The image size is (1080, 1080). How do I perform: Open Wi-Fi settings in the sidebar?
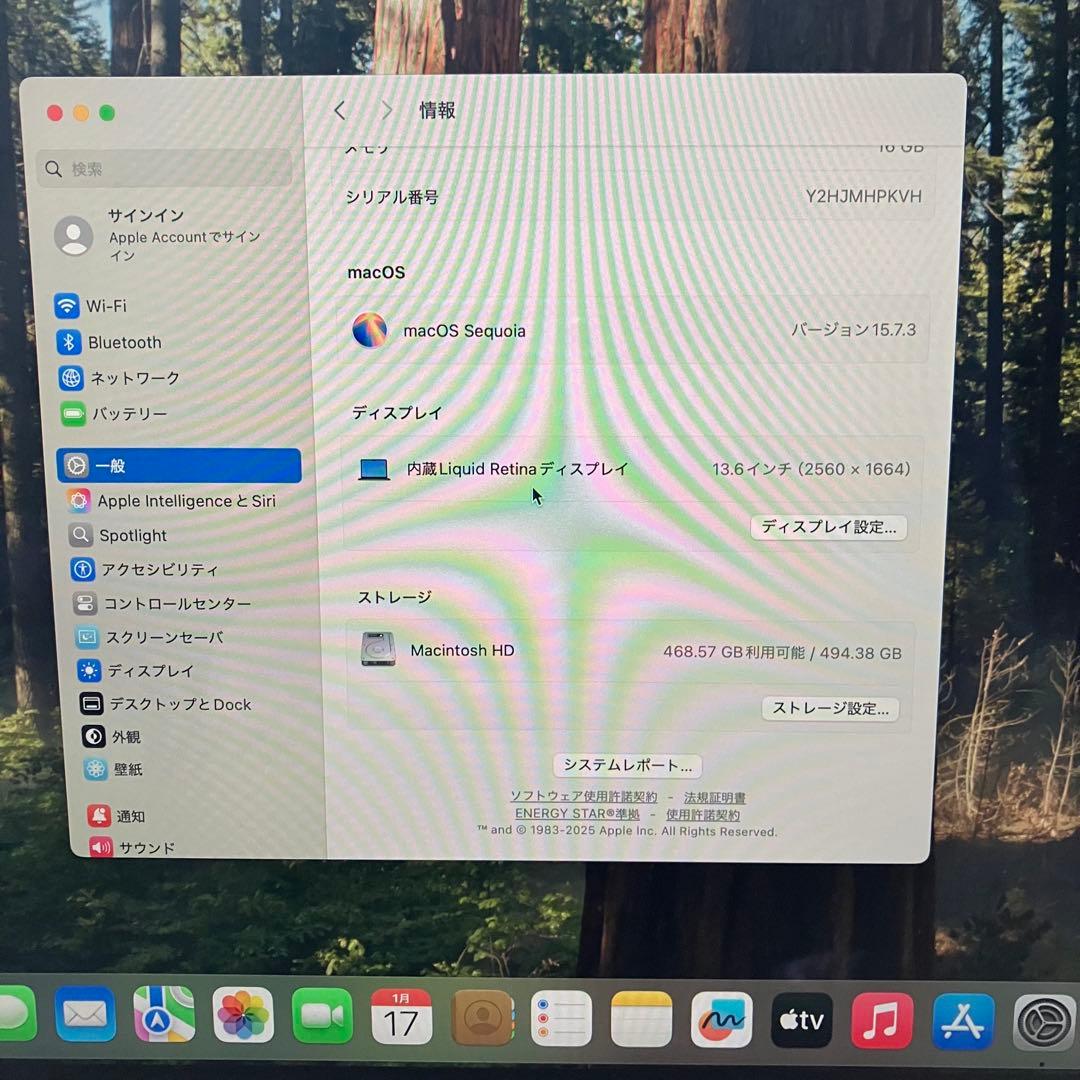(109, 306)
